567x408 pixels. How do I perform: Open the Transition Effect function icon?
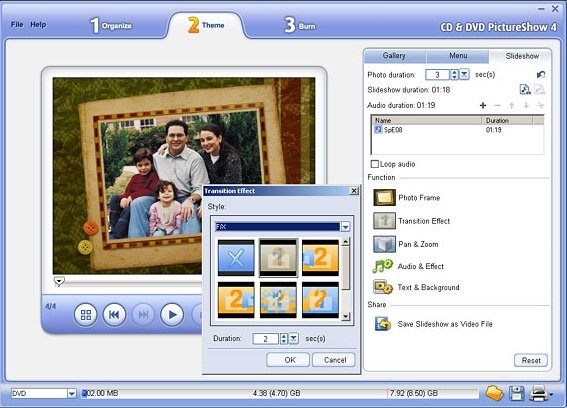tap(384, 221)
